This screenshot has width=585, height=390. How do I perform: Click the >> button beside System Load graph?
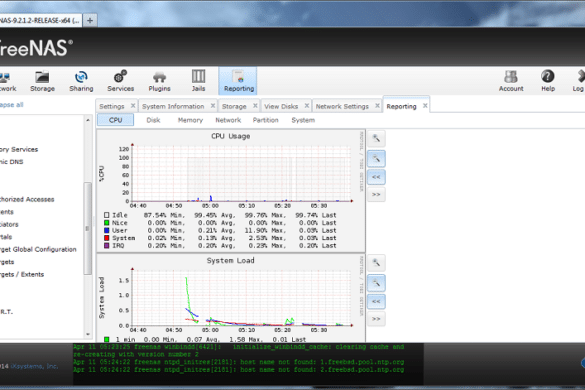(x=376, y=319)
